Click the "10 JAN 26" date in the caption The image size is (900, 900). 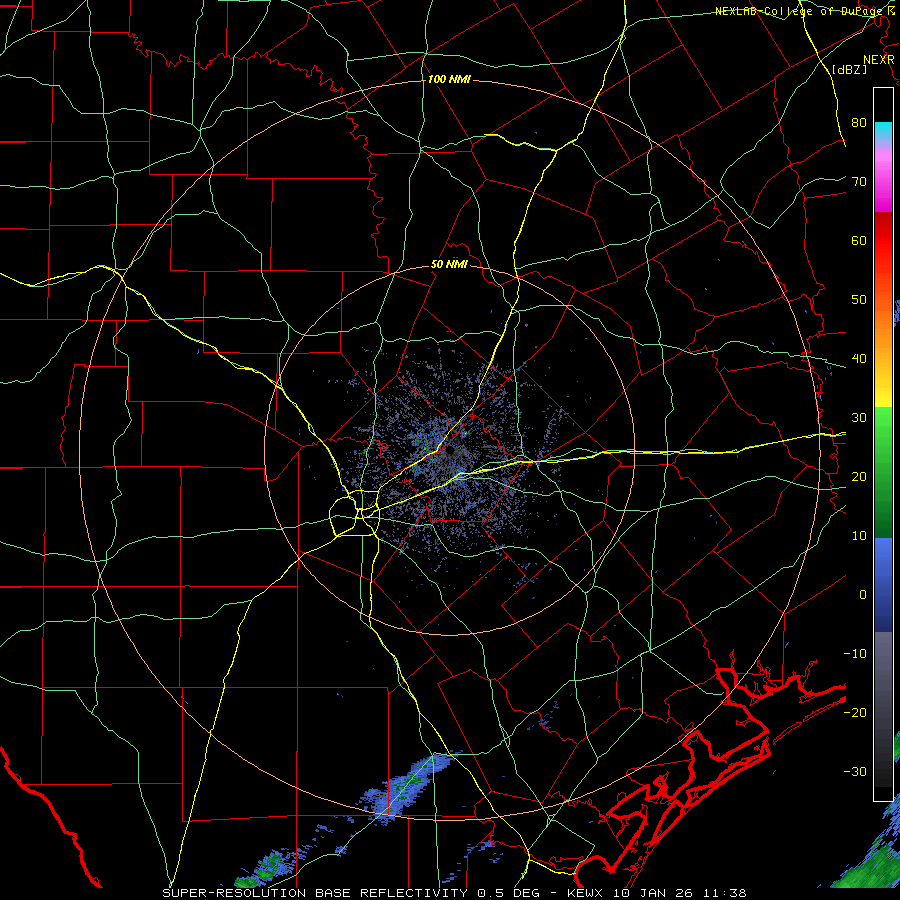[x=654, y=893]
